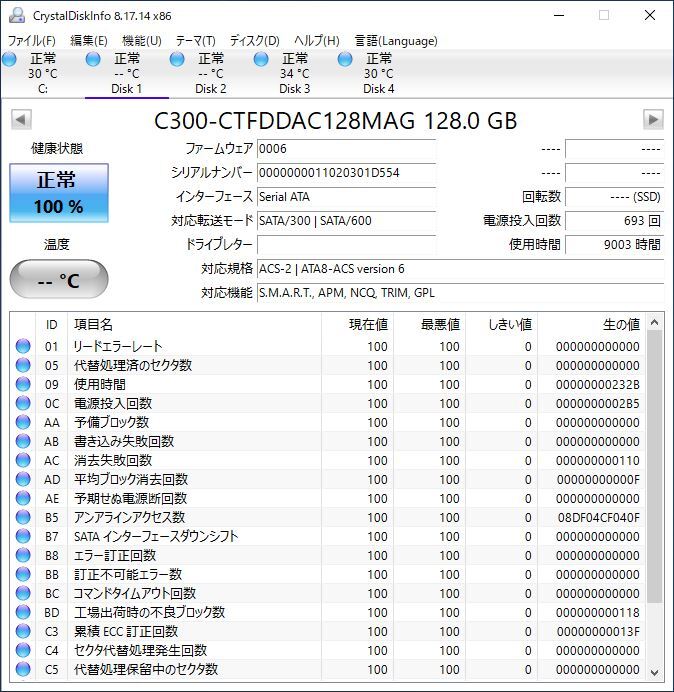Switch to the Disk 1 tab label
The height and width of the screenshot is (692, 674).
coord(127,89)
